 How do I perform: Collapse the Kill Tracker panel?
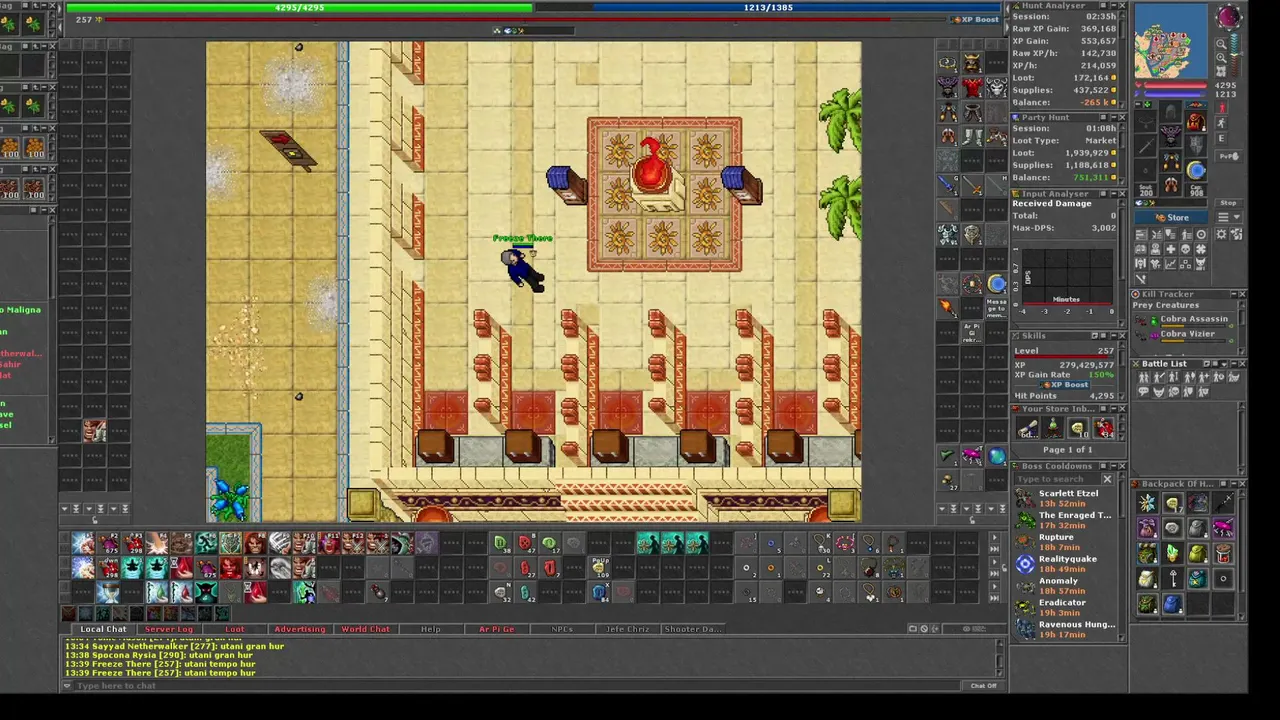[1232, 294]
